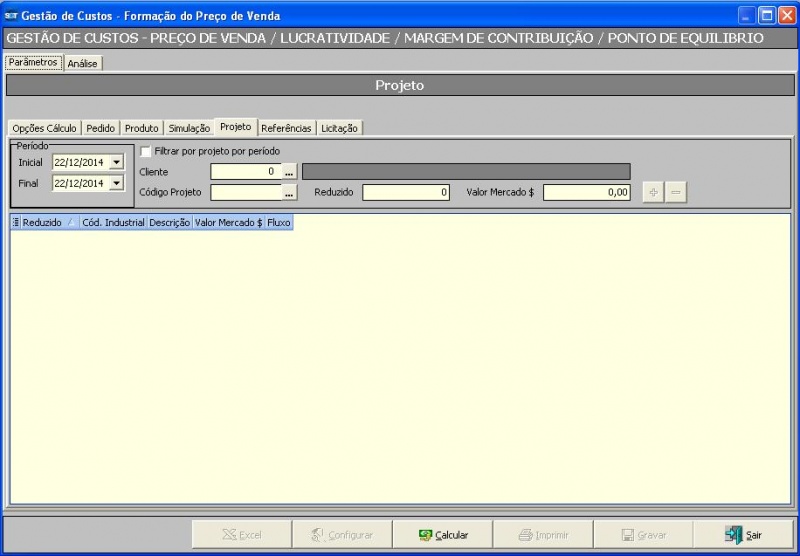Enable Filtrar por projeto por período checkbox
This screenshot has height=556, width=800.
(146, 151)
